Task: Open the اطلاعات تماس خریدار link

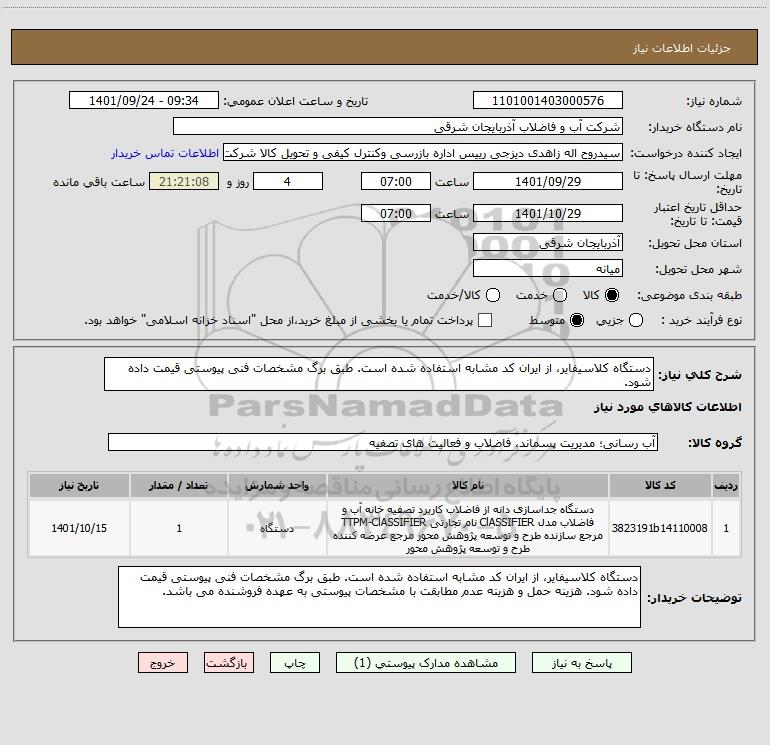Action: click(165, 153)
